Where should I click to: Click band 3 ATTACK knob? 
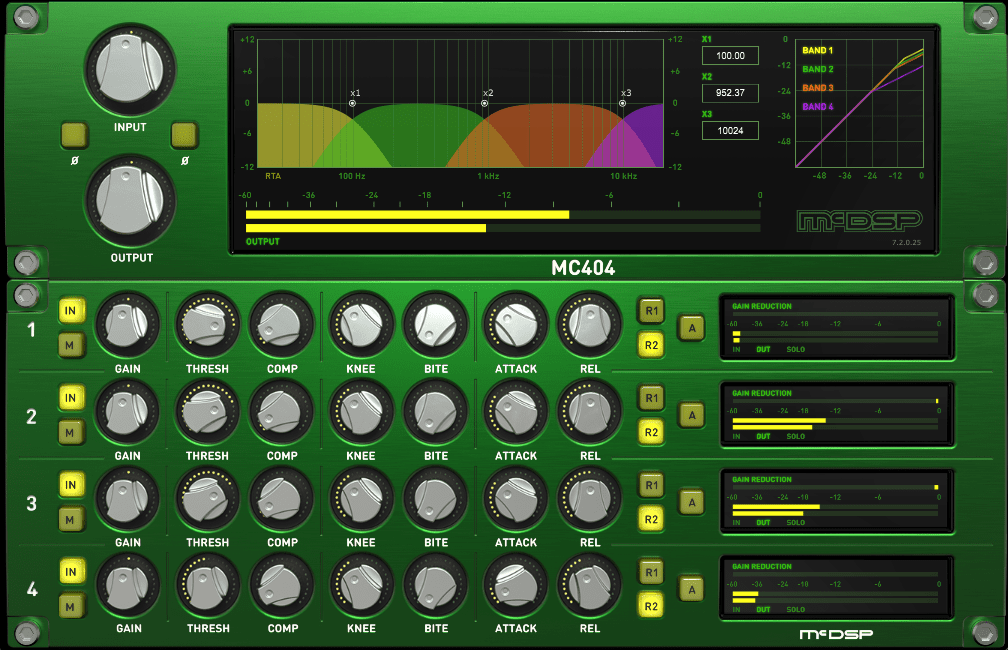pyautogui.click(x=516, y=499)
